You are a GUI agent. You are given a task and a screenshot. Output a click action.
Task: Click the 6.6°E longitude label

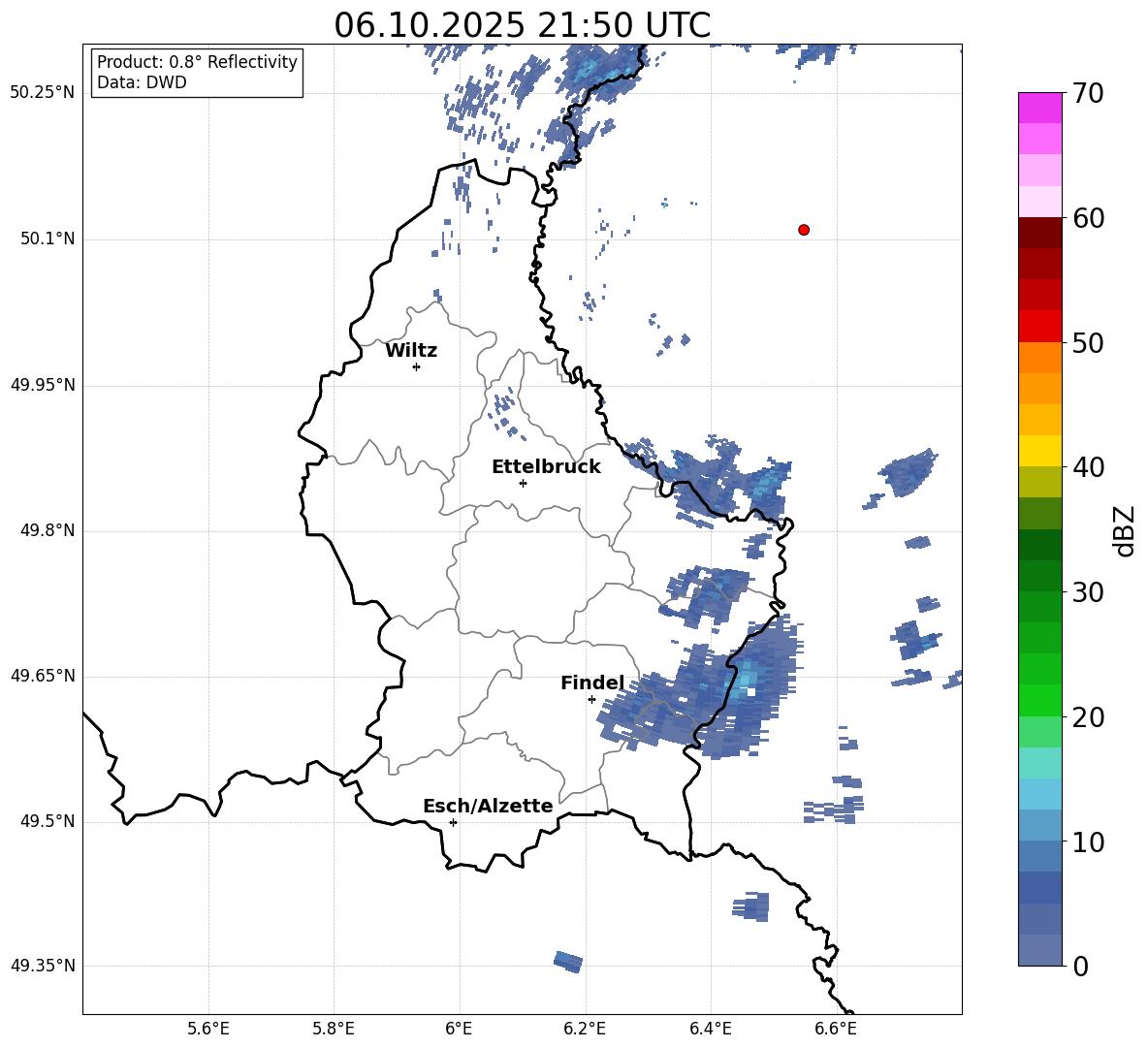pos(836,1029)
